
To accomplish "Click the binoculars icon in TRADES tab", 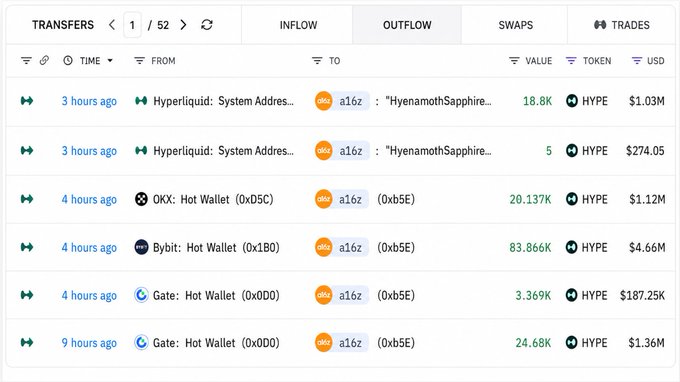I will click(x=600, y=25).
